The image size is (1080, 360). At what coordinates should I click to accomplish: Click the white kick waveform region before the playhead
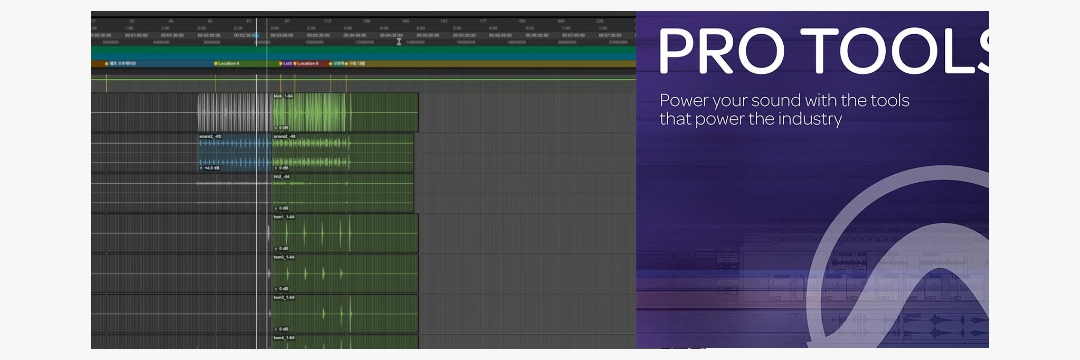(x=227, y=112)
